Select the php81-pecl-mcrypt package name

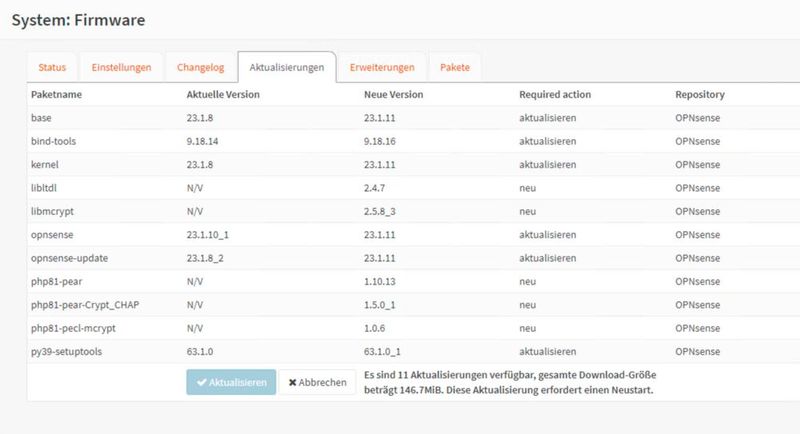[73, 328]
